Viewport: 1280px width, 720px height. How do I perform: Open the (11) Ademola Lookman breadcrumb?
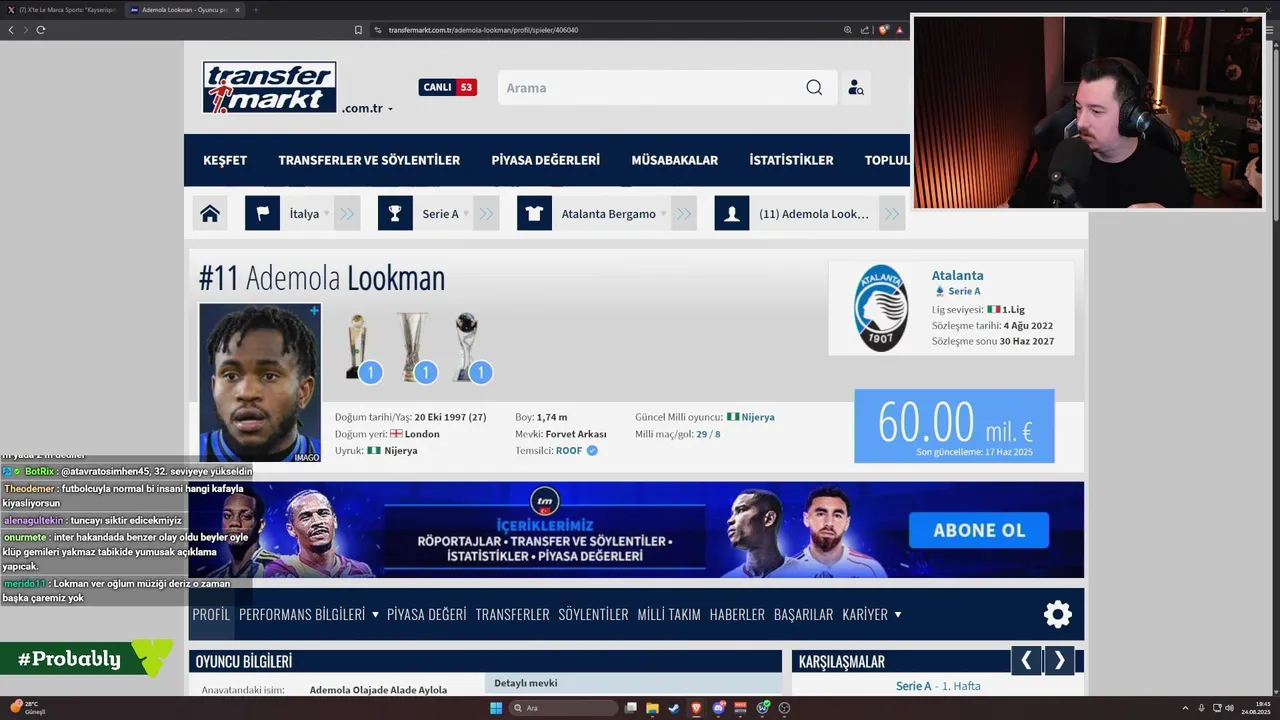coord(814,214)
